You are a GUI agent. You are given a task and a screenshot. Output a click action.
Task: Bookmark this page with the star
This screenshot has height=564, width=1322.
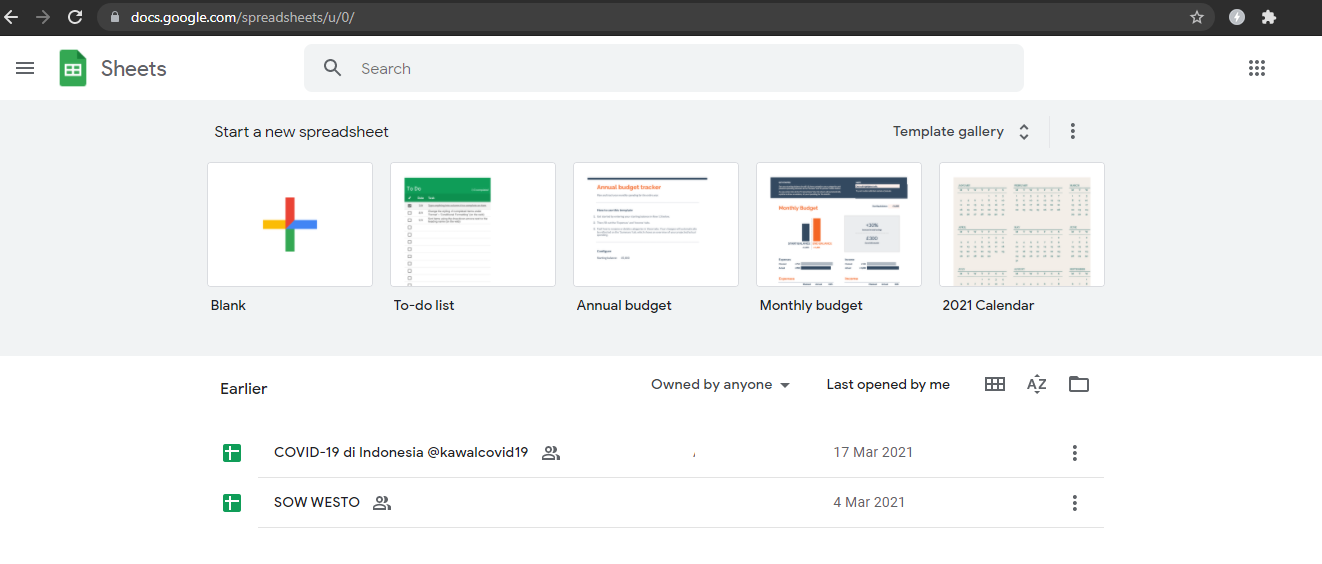(1197, 17)
